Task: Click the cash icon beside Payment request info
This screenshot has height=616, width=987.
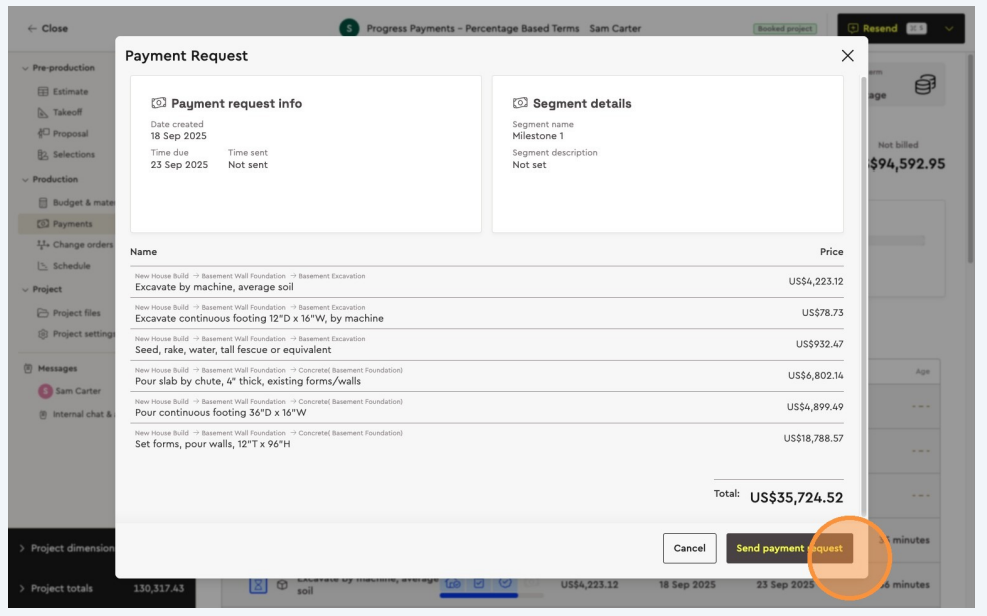Action: 158,103
